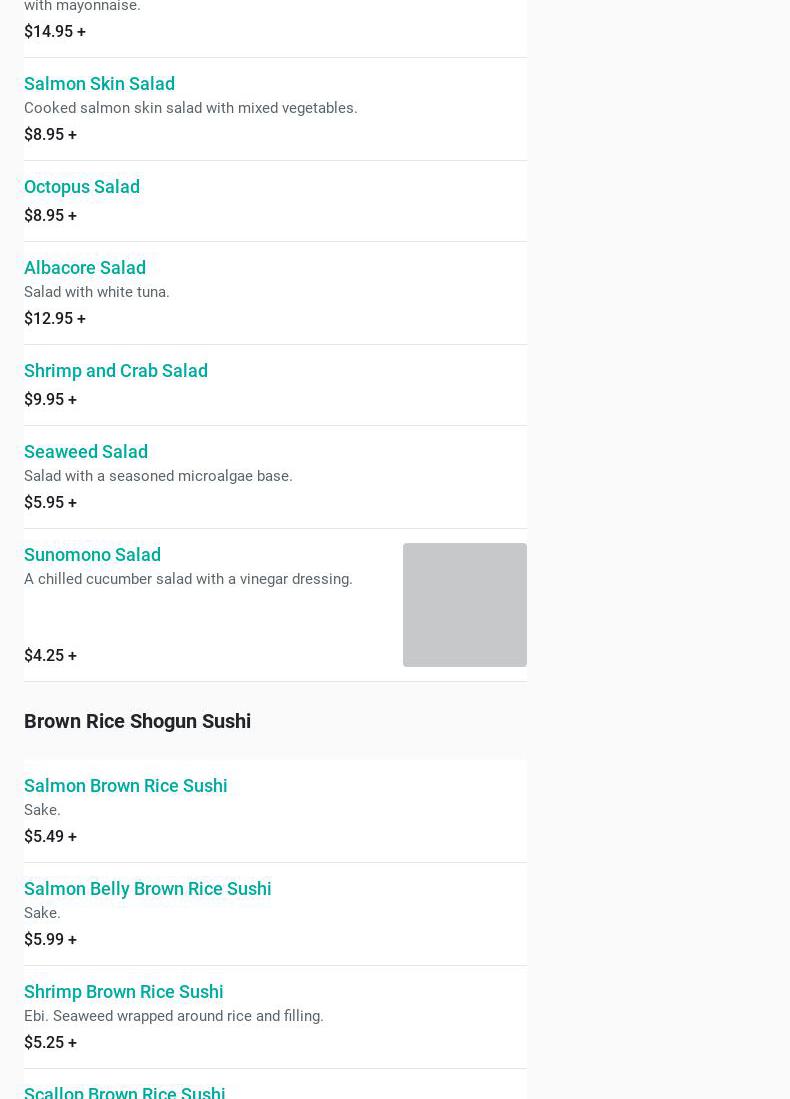790x1099 pixels.
Task: Click the $9.95 + Shrimp and Crab price
Action: 50,399
